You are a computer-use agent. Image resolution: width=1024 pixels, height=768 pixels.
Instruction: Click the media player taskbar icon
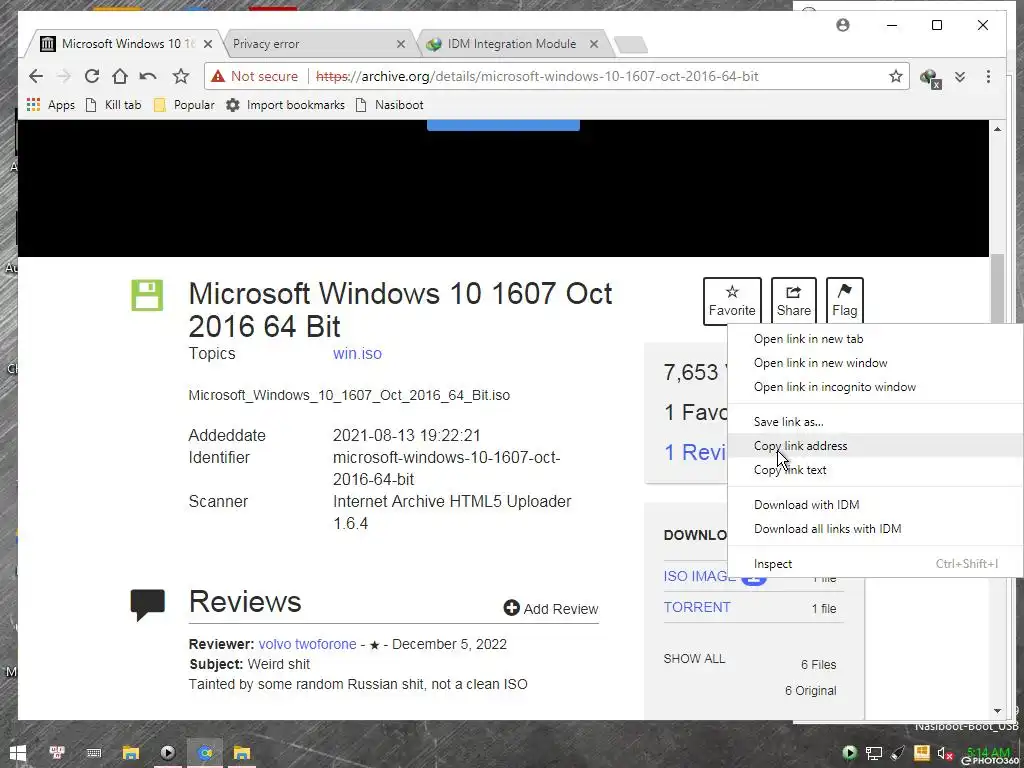[x=167, y=753]
